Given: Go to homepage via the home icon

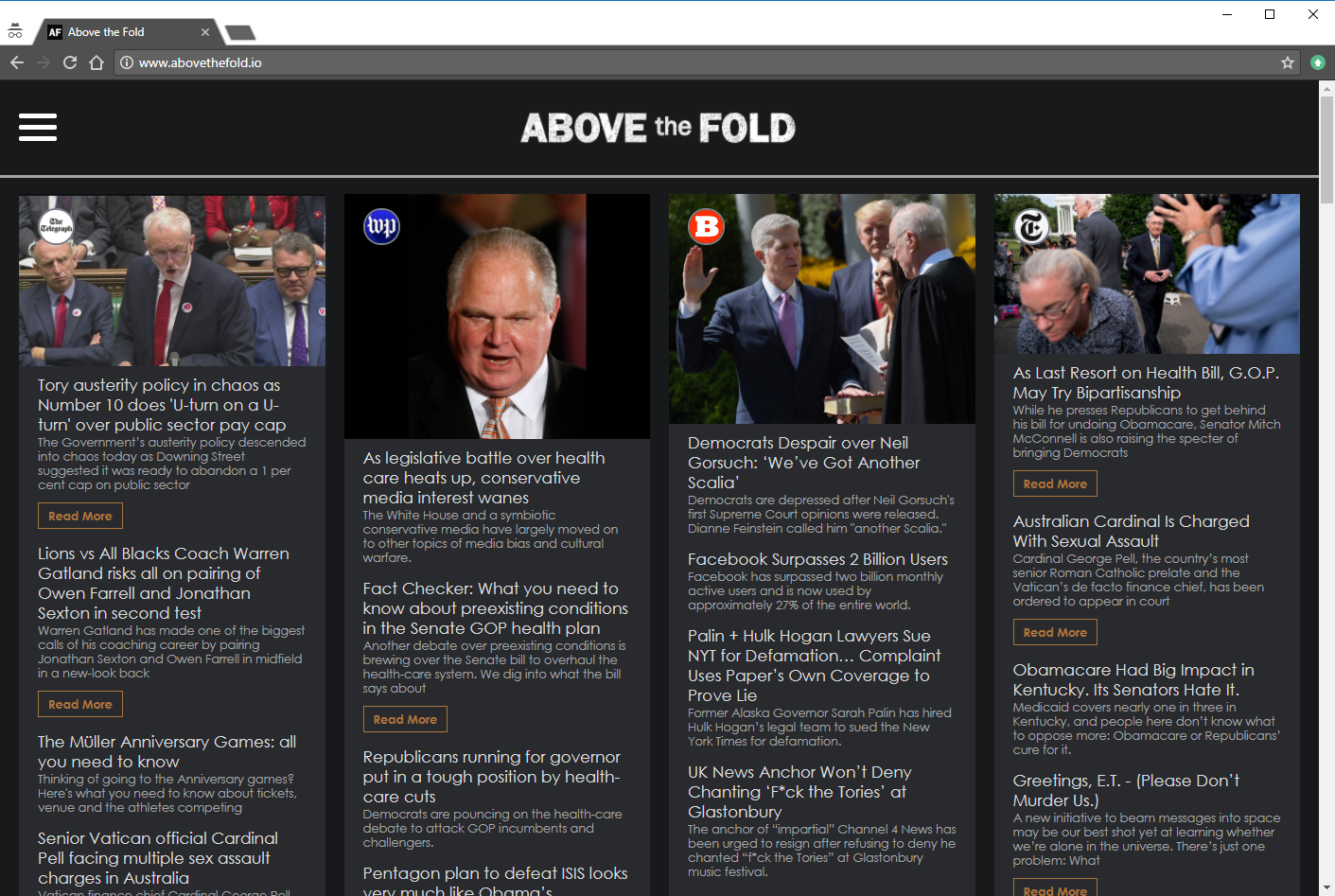Looking at the screenshot, I should (x=97, y=62).
